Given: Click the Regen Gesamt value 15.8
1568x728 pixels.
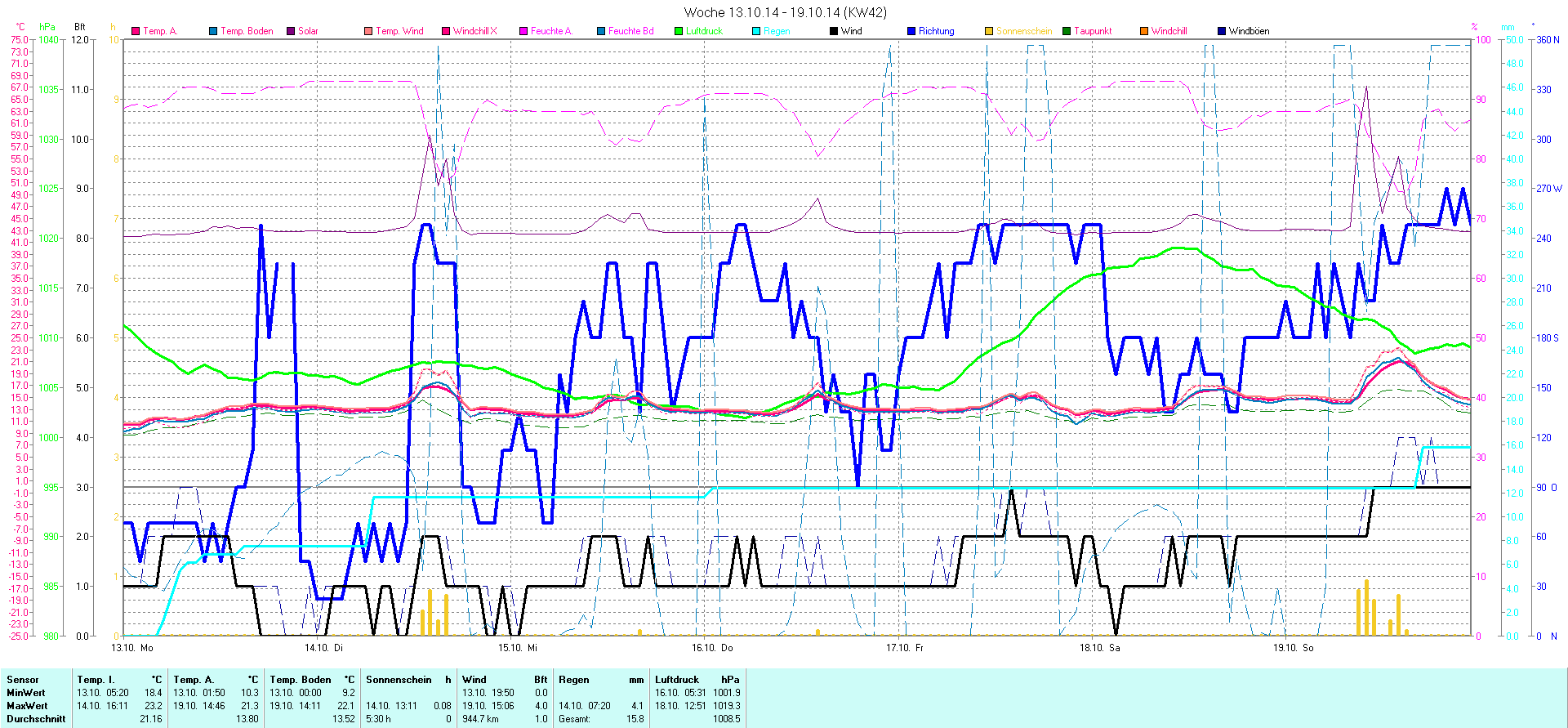Looking at the screenshot, I should (635, 719).
